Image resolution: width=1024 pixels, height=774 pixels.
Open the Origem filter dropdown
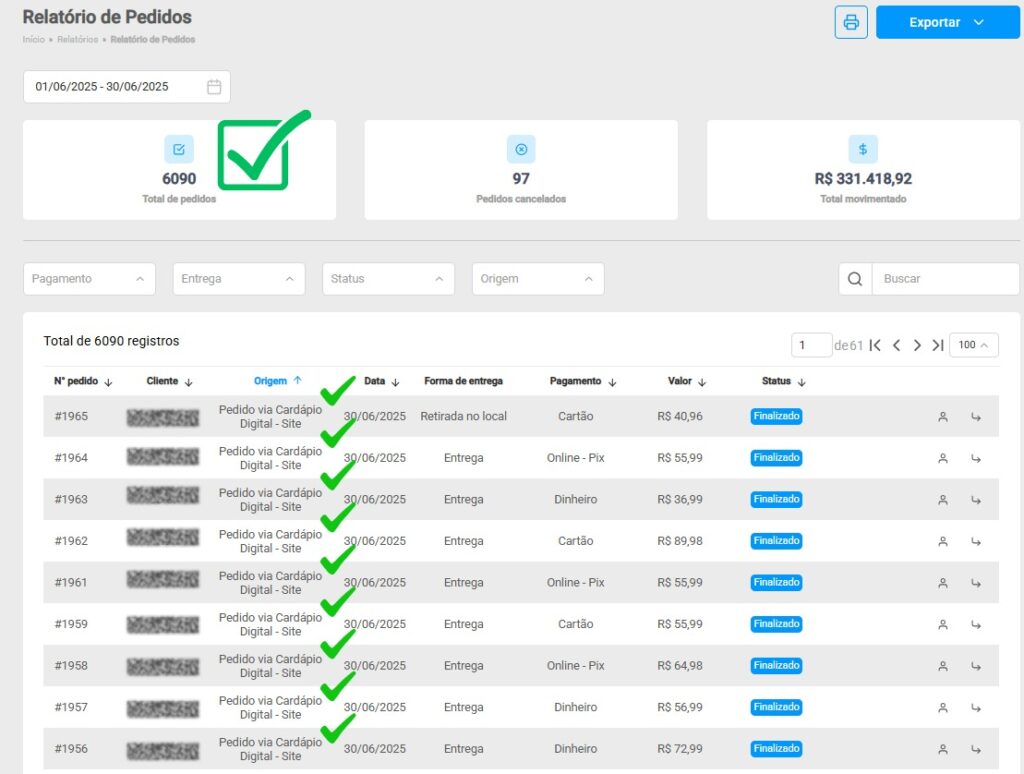point(538,279)
